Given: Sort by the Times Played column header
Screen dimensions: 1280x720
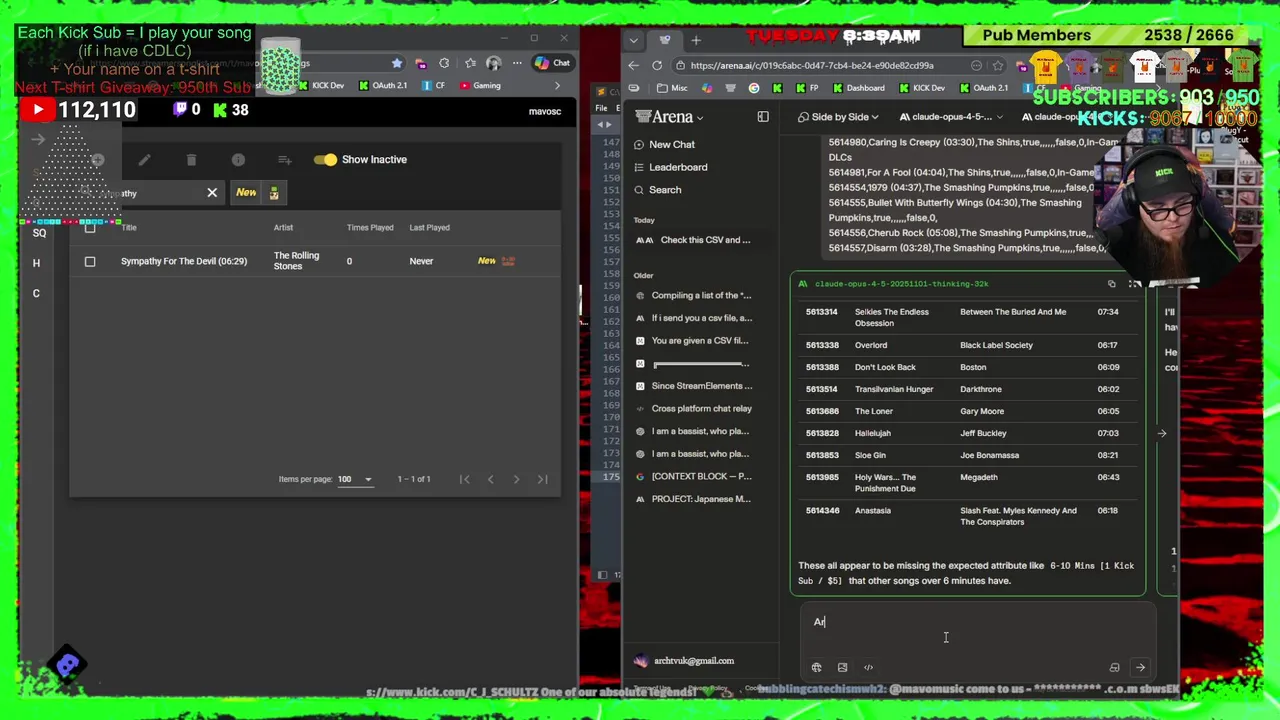Looking at the screenshot, I should pyautogui.click(x=370, y=227).
